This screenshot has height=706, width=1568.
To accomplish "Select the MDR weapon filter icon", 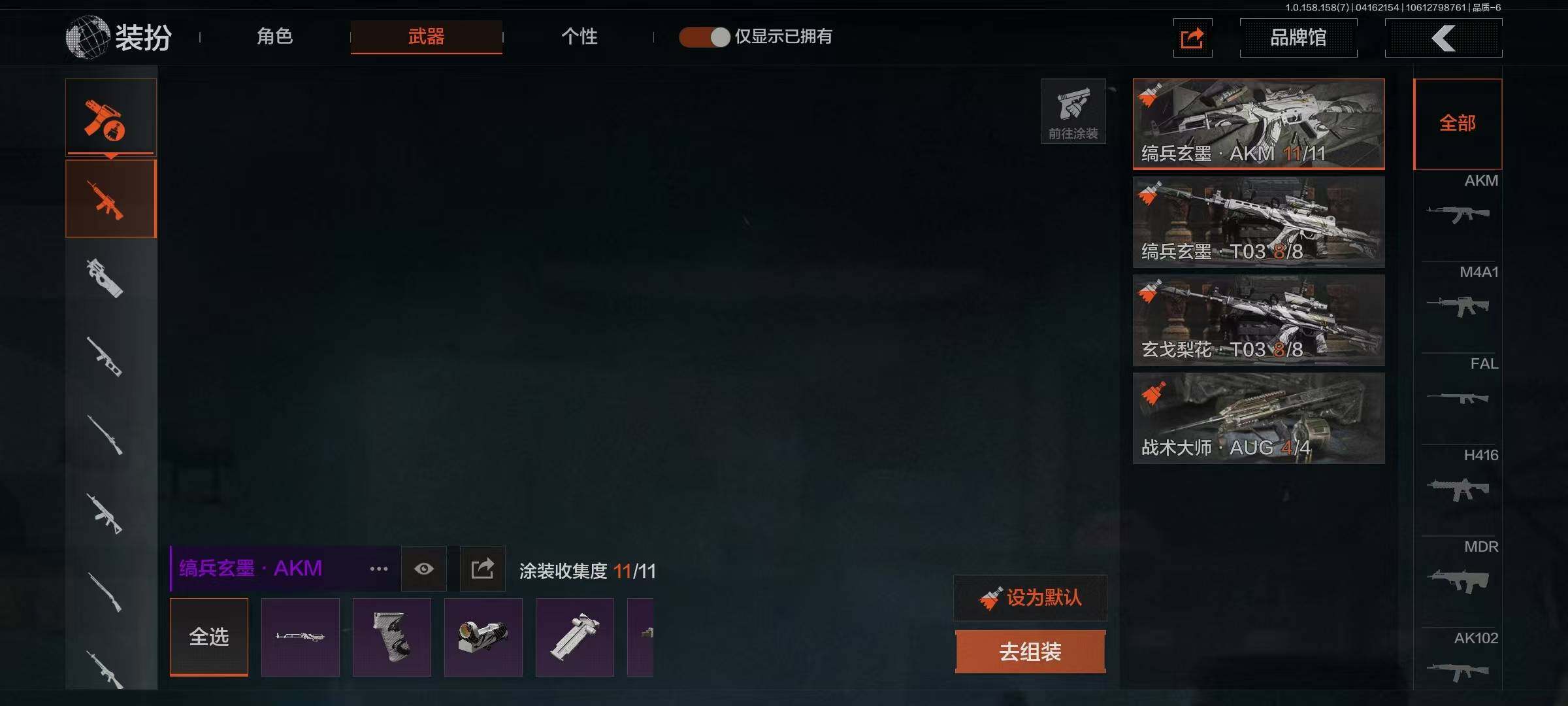I will [x=1458, y=580].
